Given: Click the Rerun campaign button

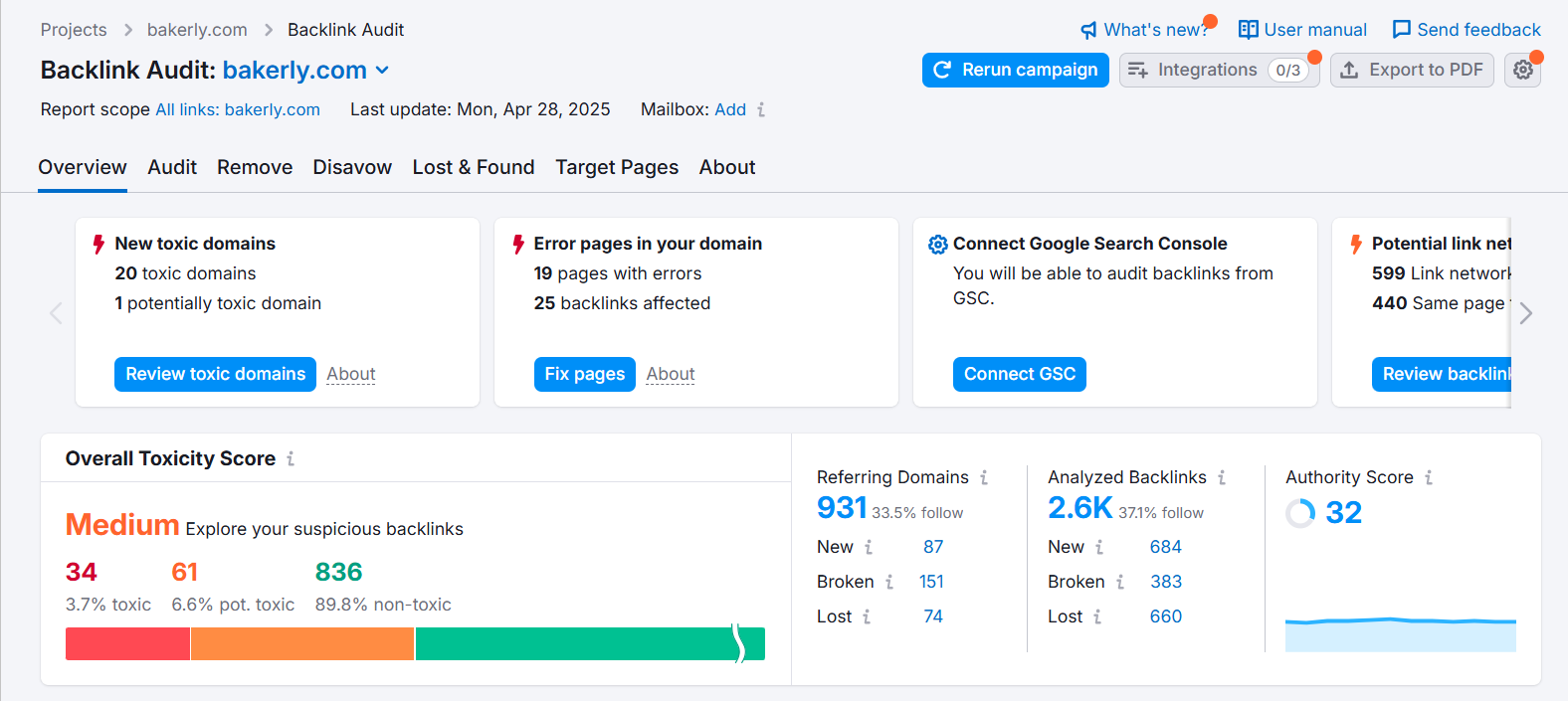Looking at the screenshot, I should [1016, 70].
